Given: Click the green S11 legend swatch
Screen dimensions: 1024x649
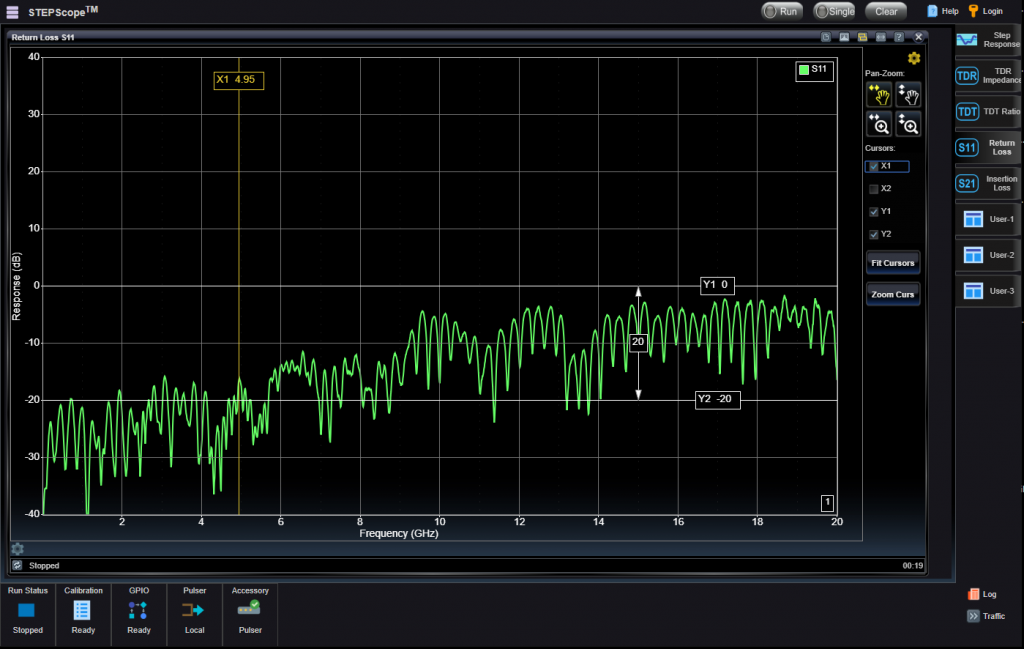Looking at the screenshot, I should coord(804,70).
